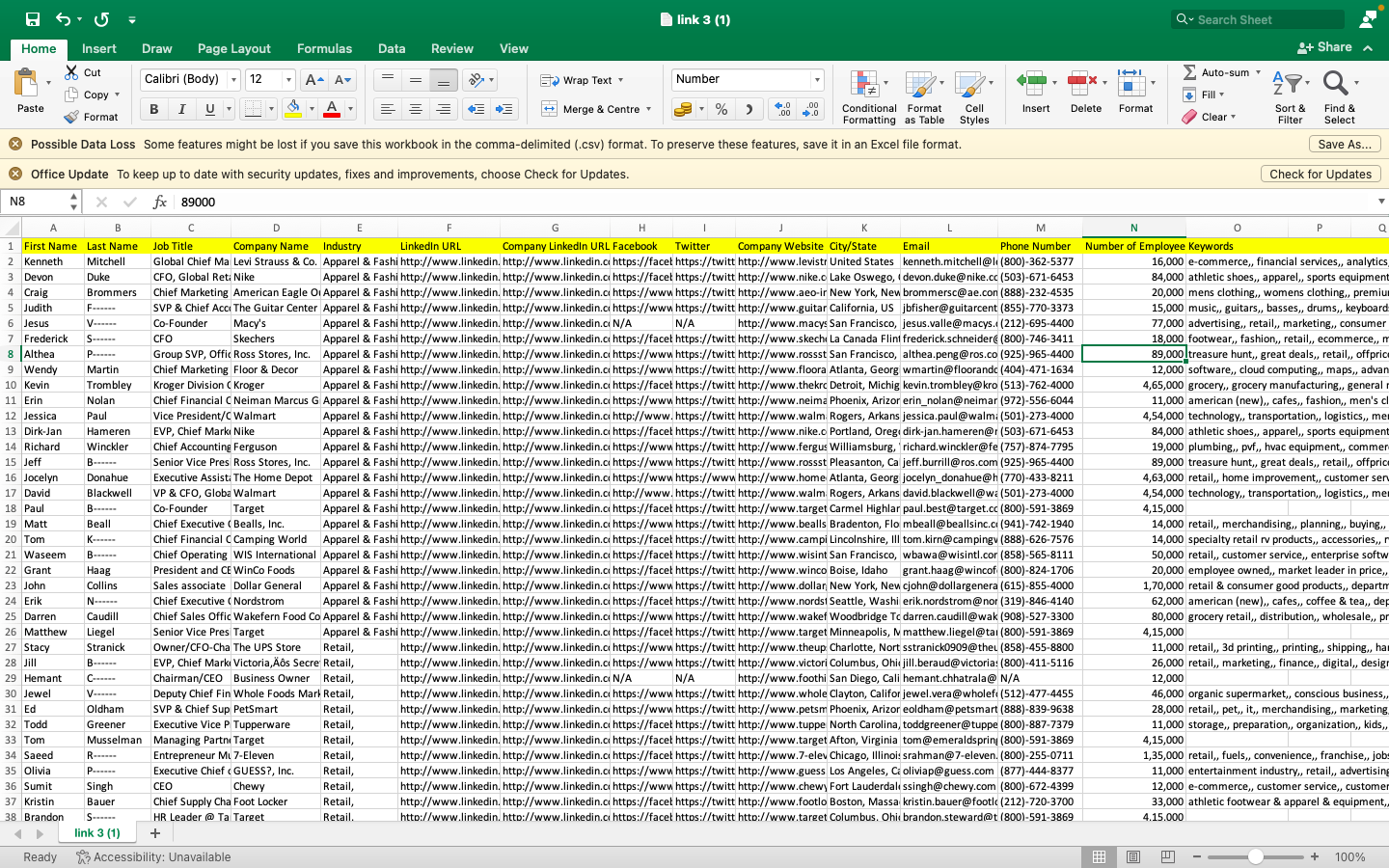Click the Redo icon
The height and width of the screenshot is (868, 1389).
pos(102,19)
